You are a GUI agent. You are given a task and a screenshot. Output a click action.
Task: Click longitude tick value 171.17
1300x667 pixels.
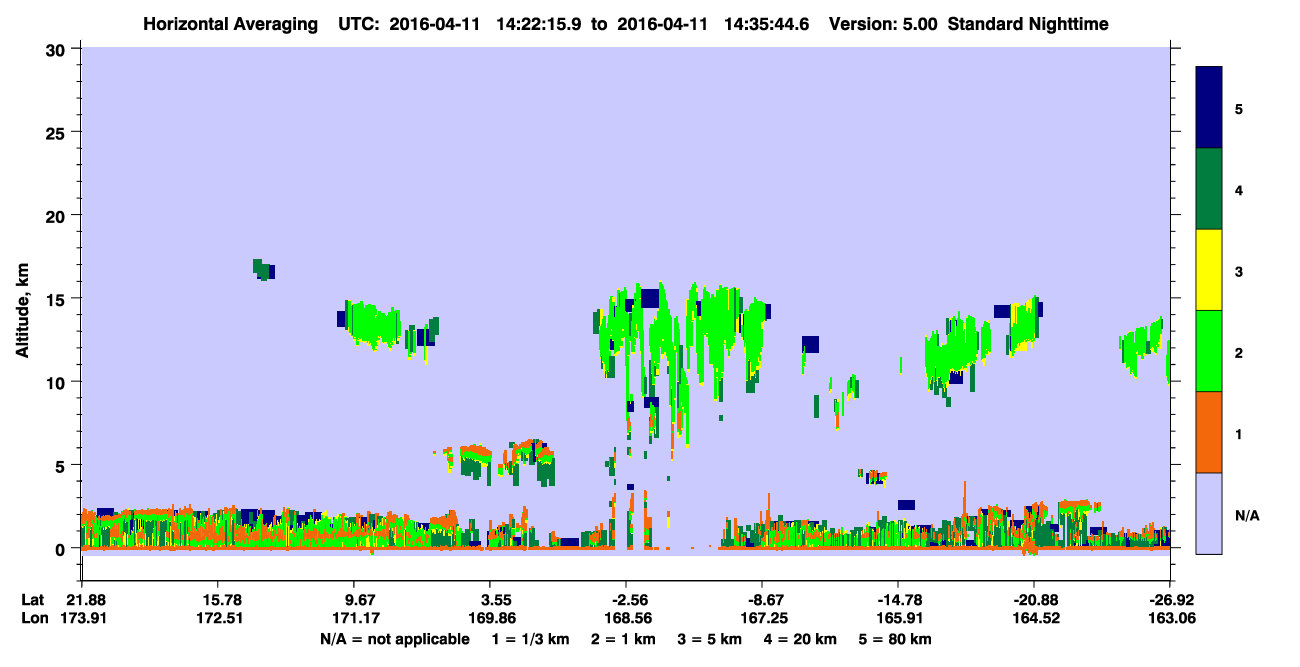coord(354,618)
